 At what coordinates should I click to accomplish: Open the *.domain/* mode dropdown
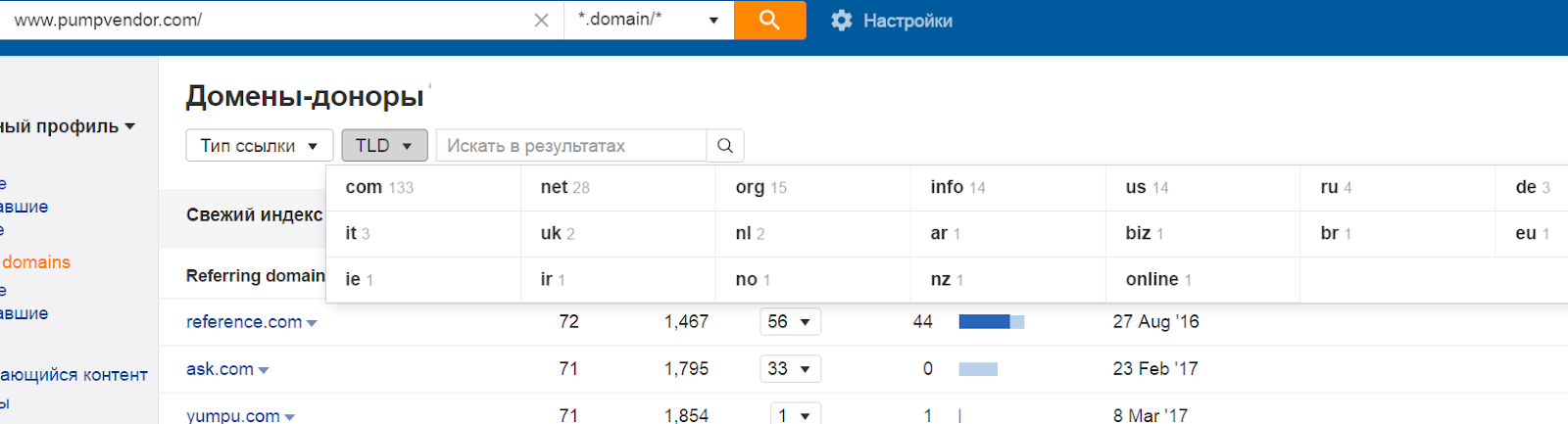tap(649, 20)
